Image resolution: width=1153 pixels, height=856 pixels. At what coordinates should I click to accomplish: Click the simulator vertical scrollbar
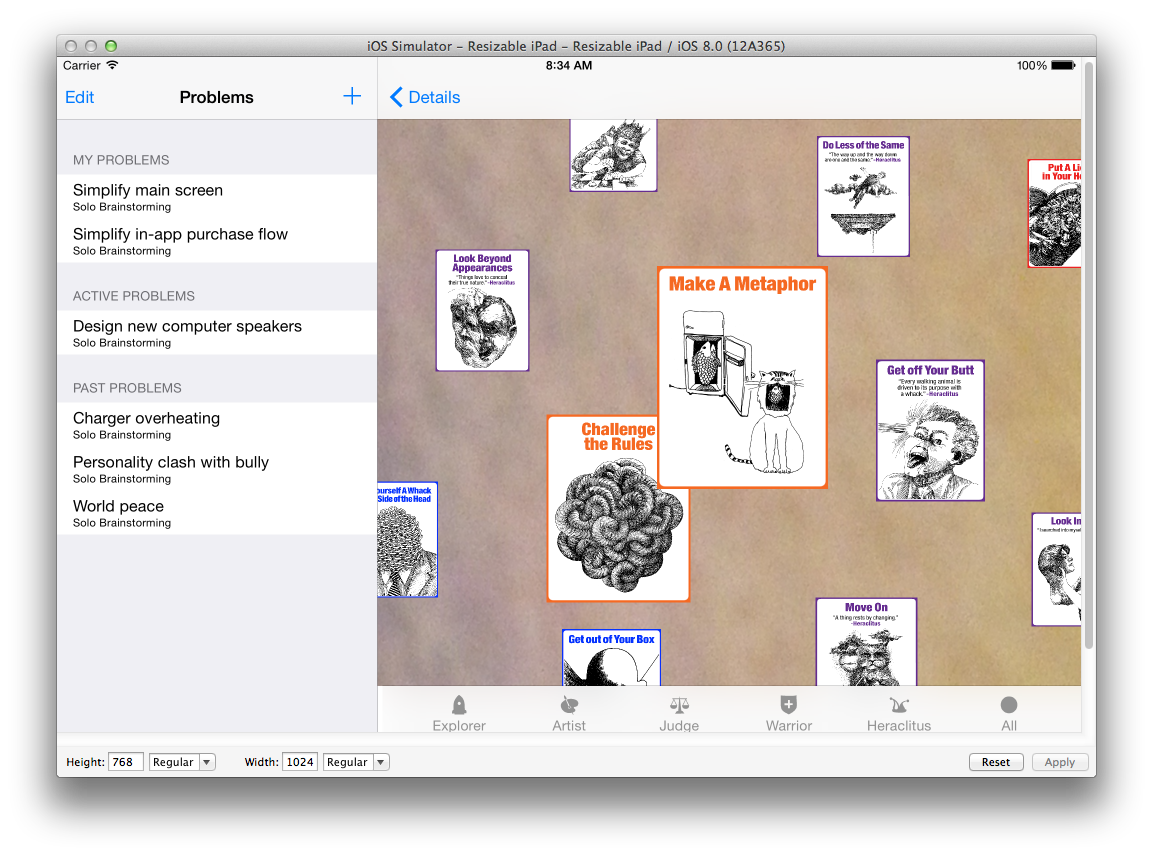click(x=1089, y=356)
